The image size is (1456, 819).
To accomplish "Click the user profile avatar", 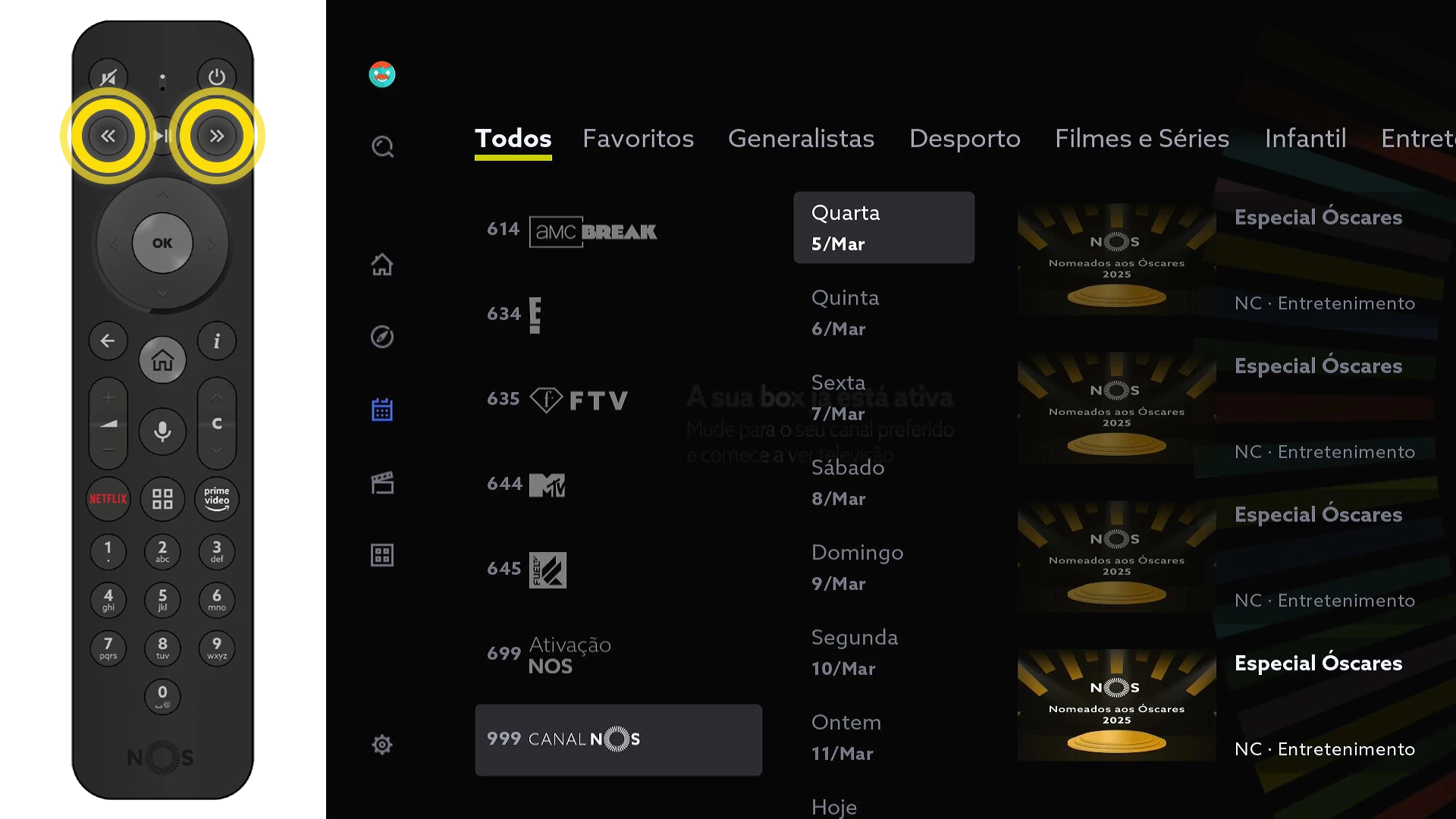I will (382, 74).
